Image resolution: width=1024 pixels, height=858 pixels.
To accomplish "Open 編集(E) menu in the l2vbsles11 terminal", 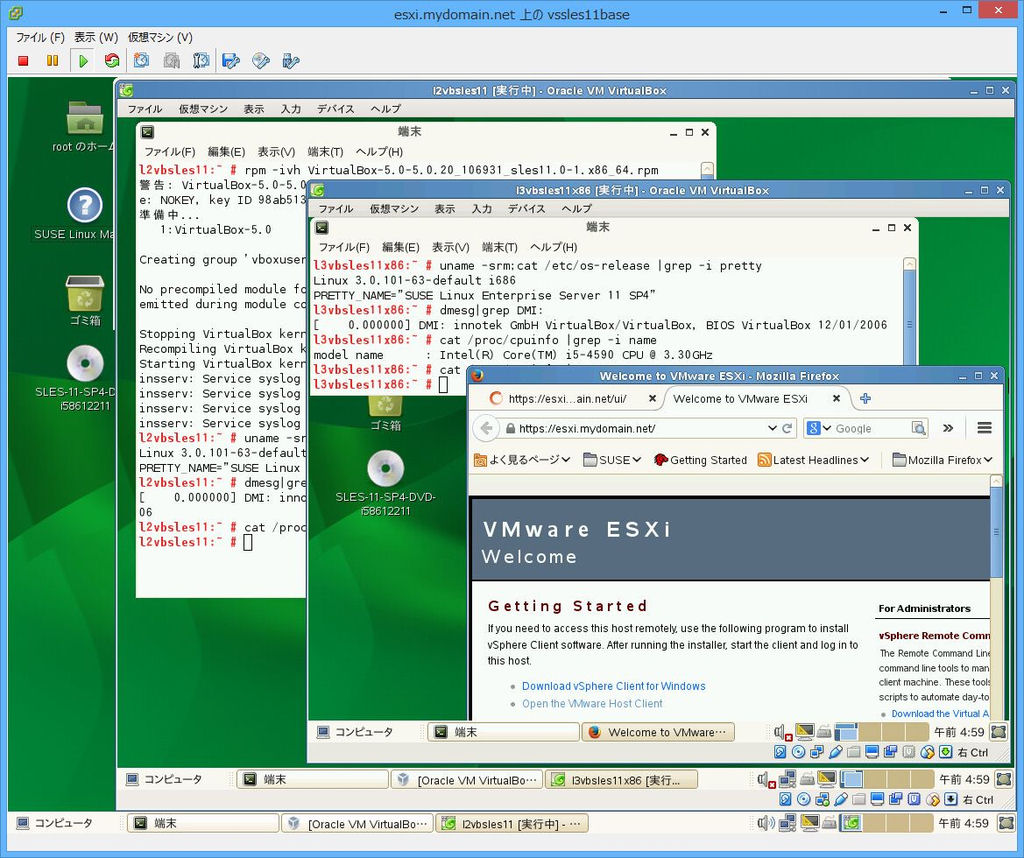I will click(226, 151).
